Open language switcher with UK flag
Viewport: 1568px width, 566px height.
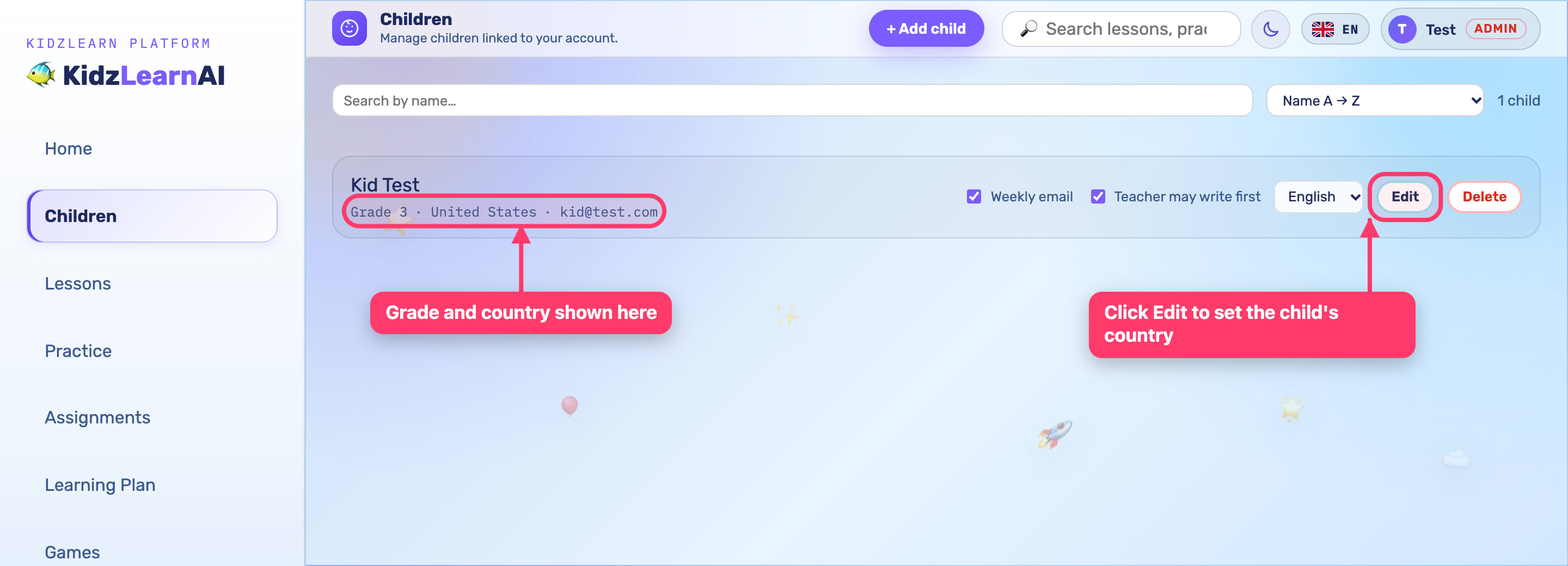click(1335, 29)
